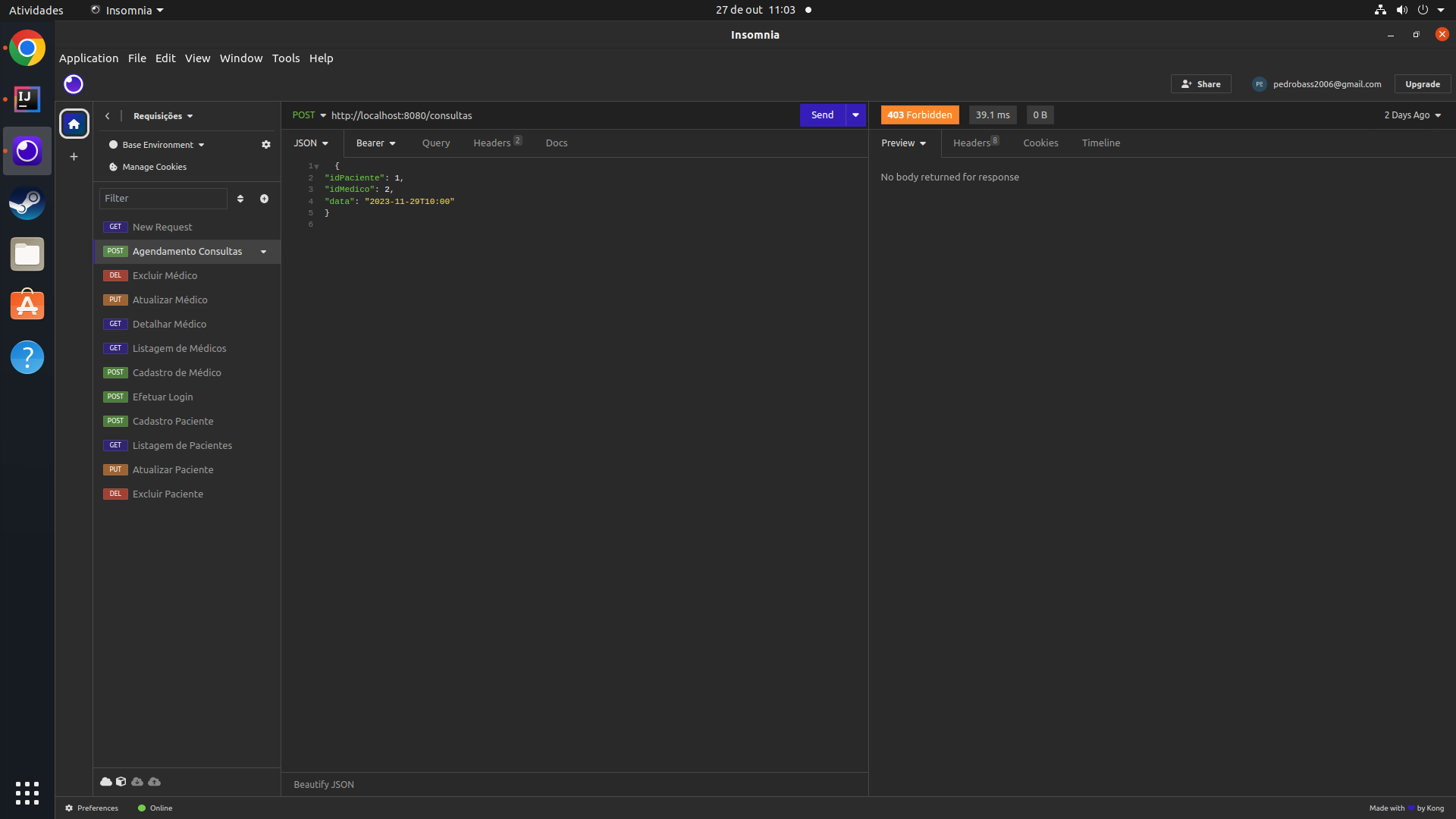The image size is (1456, 819).
Task: Open Files manager from the dock
Action: point(27,254)
